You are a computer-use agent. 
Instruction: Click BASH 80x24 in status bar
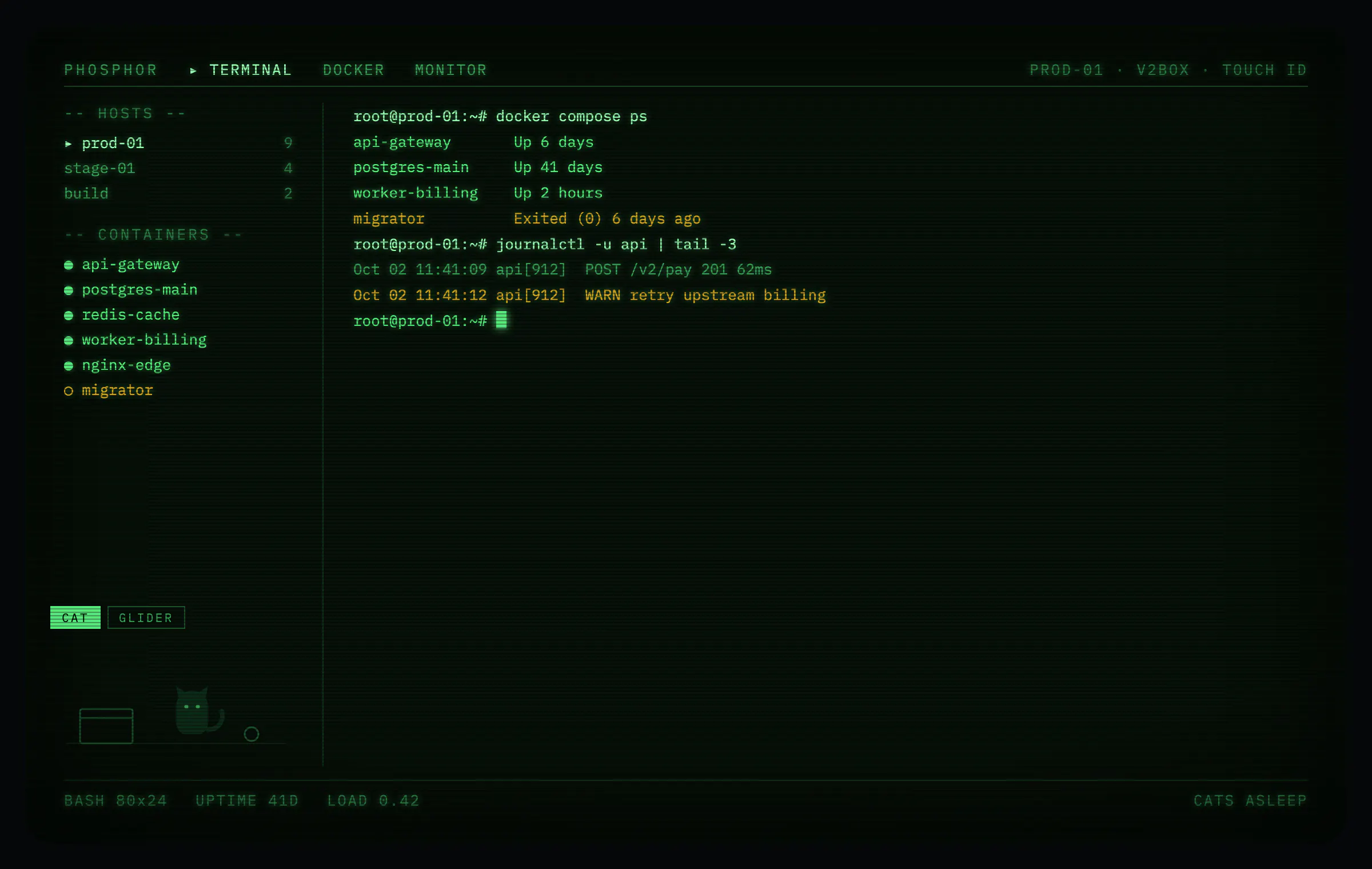click(115, 800)
